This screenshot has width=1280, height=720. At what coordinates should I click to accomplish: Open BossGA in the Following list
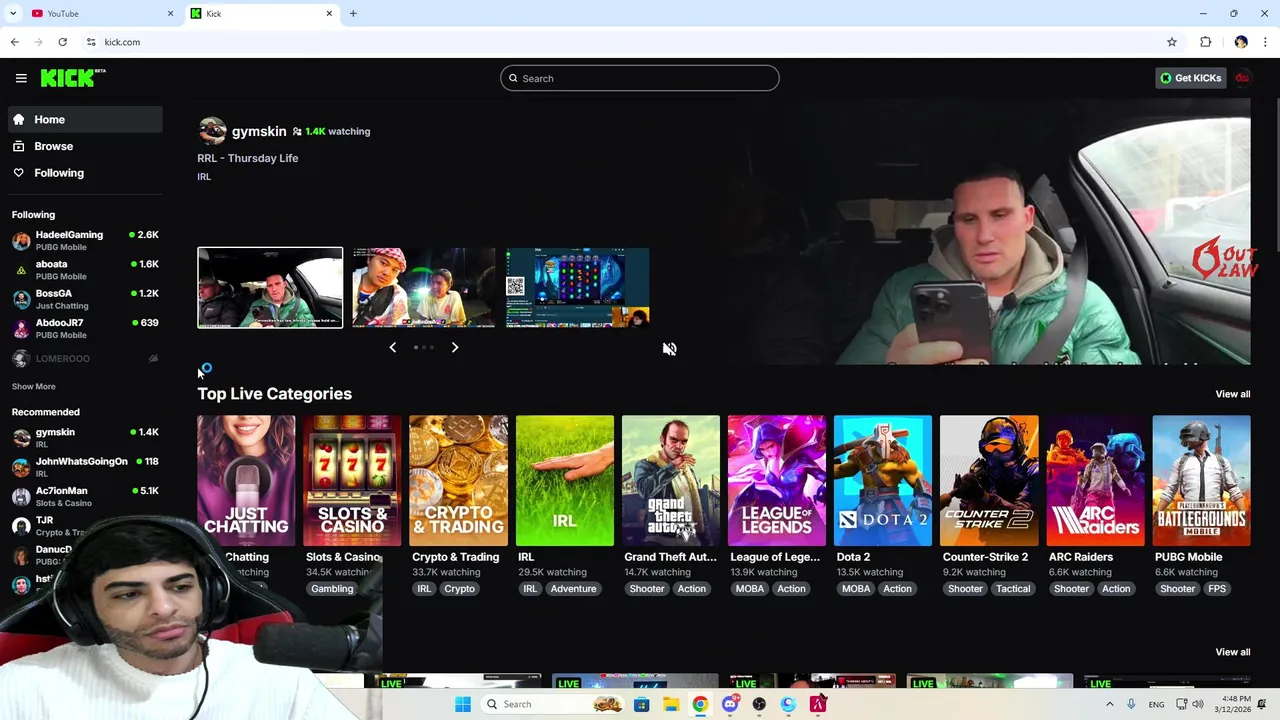coord(85,299)
